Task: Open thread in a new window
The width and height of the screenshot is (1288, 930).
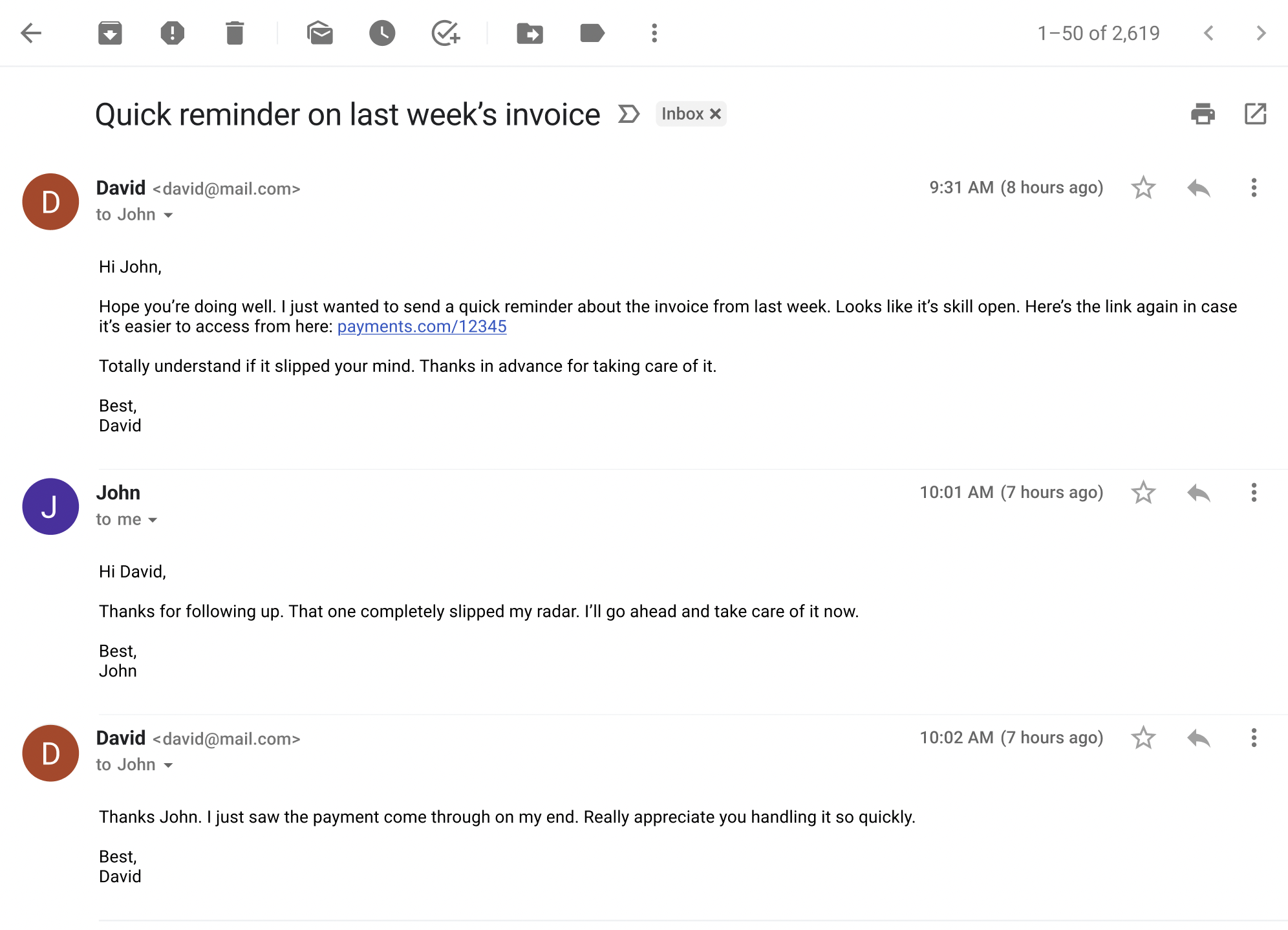Action: (1255, 114)
